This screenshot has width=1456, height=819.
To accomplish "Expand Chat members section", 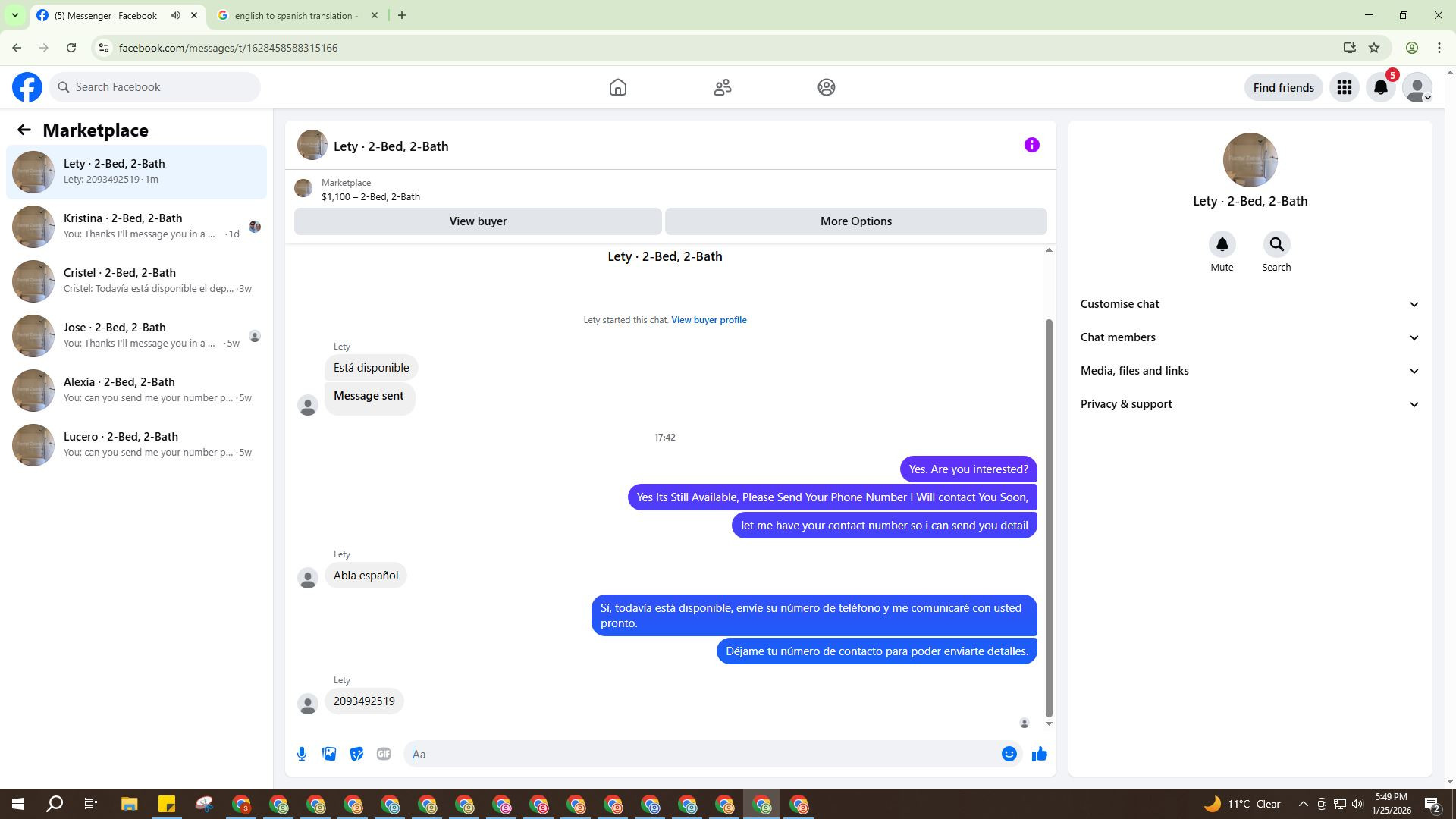I will (x=1250, y=337).
